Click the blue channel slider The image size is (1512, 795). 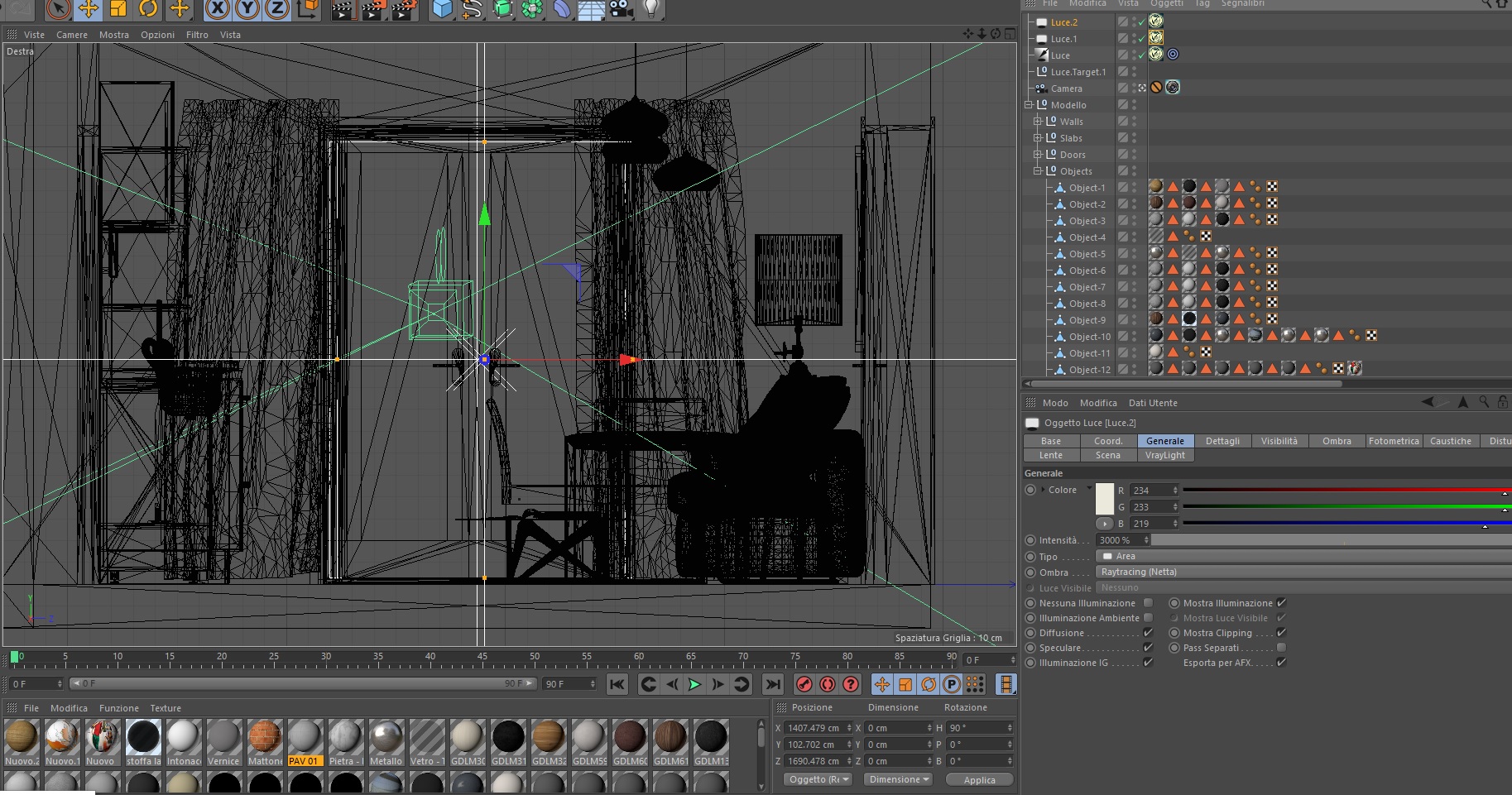click(1347, 523)
